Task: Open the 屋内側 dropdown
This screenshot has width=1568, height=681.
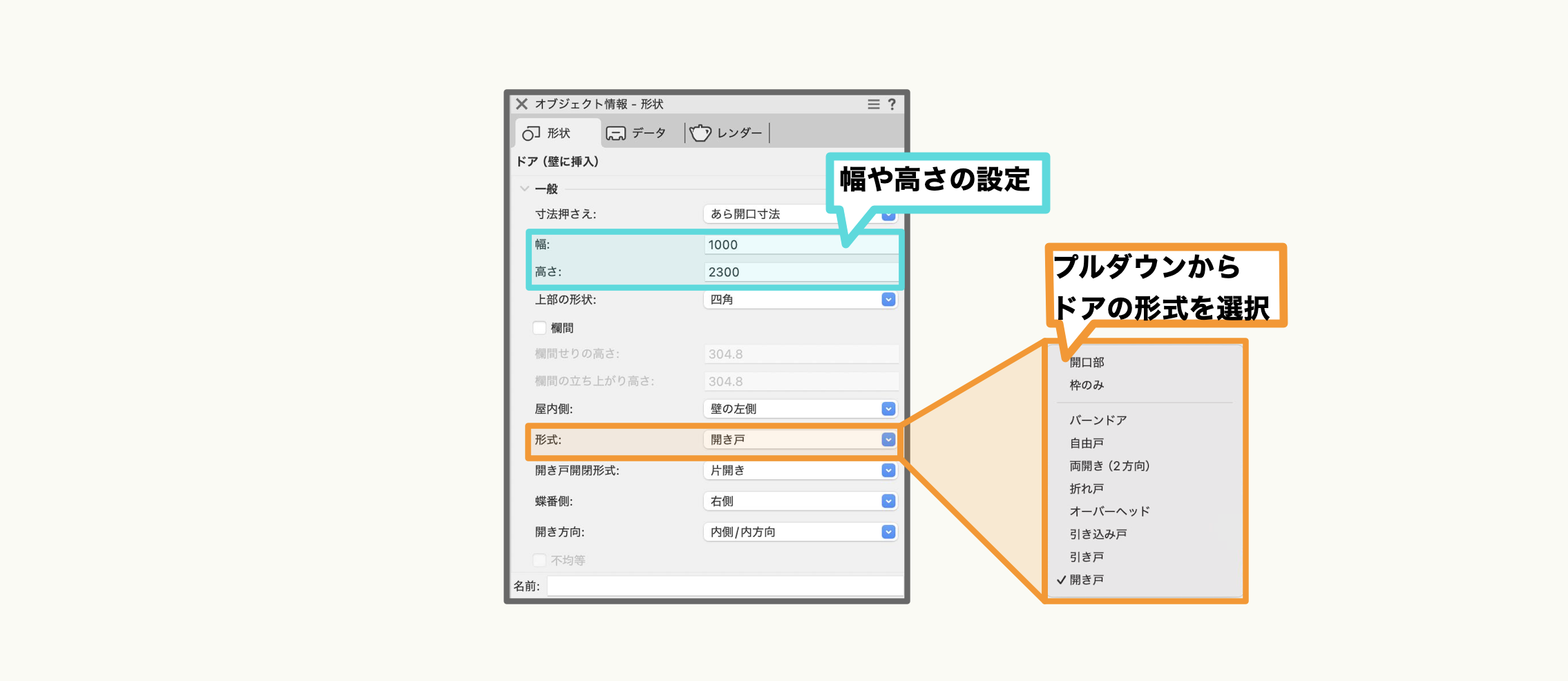Action: (x=800, y=409)
